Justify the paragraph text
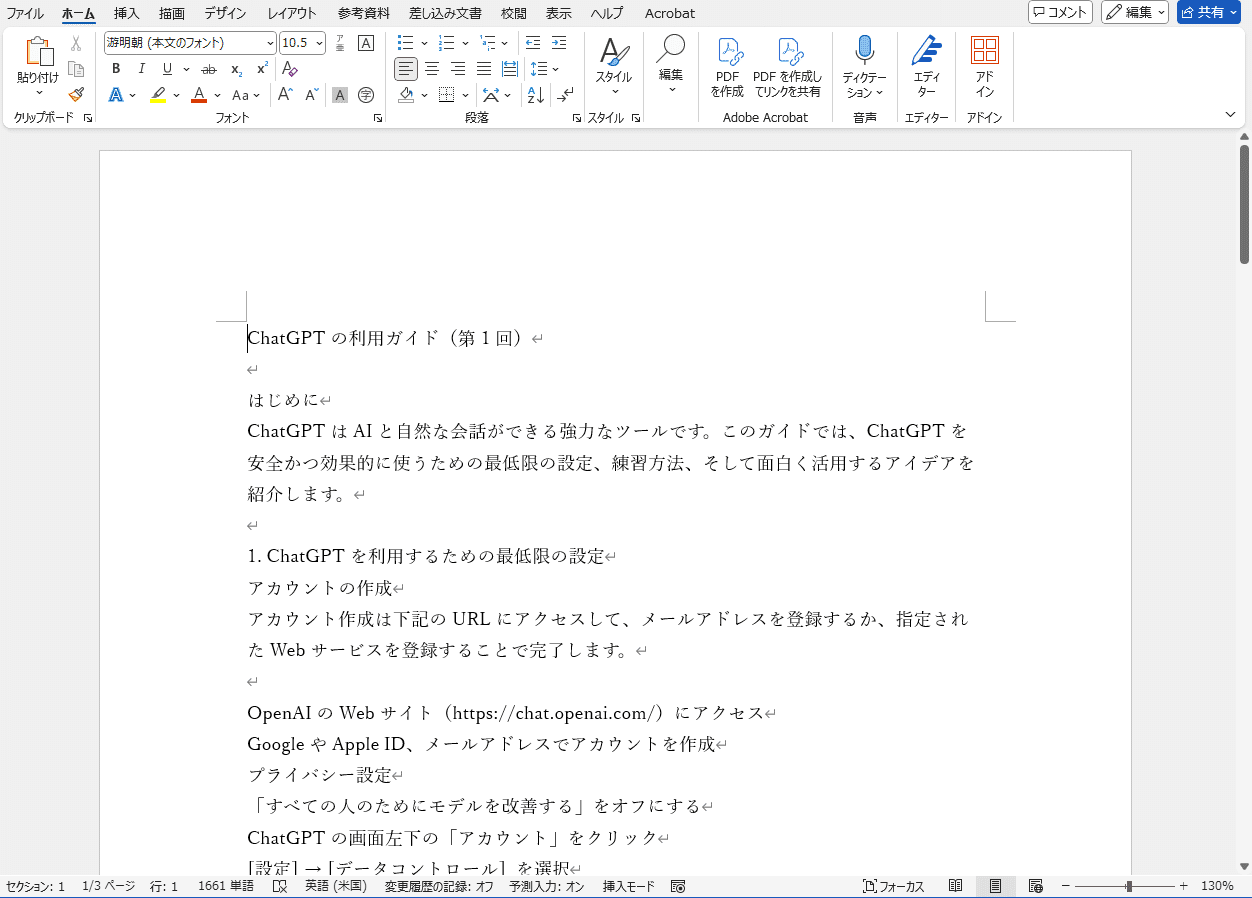Image resolution: width=1252 pixels, height=898 pixels. [x=484, y=69]
